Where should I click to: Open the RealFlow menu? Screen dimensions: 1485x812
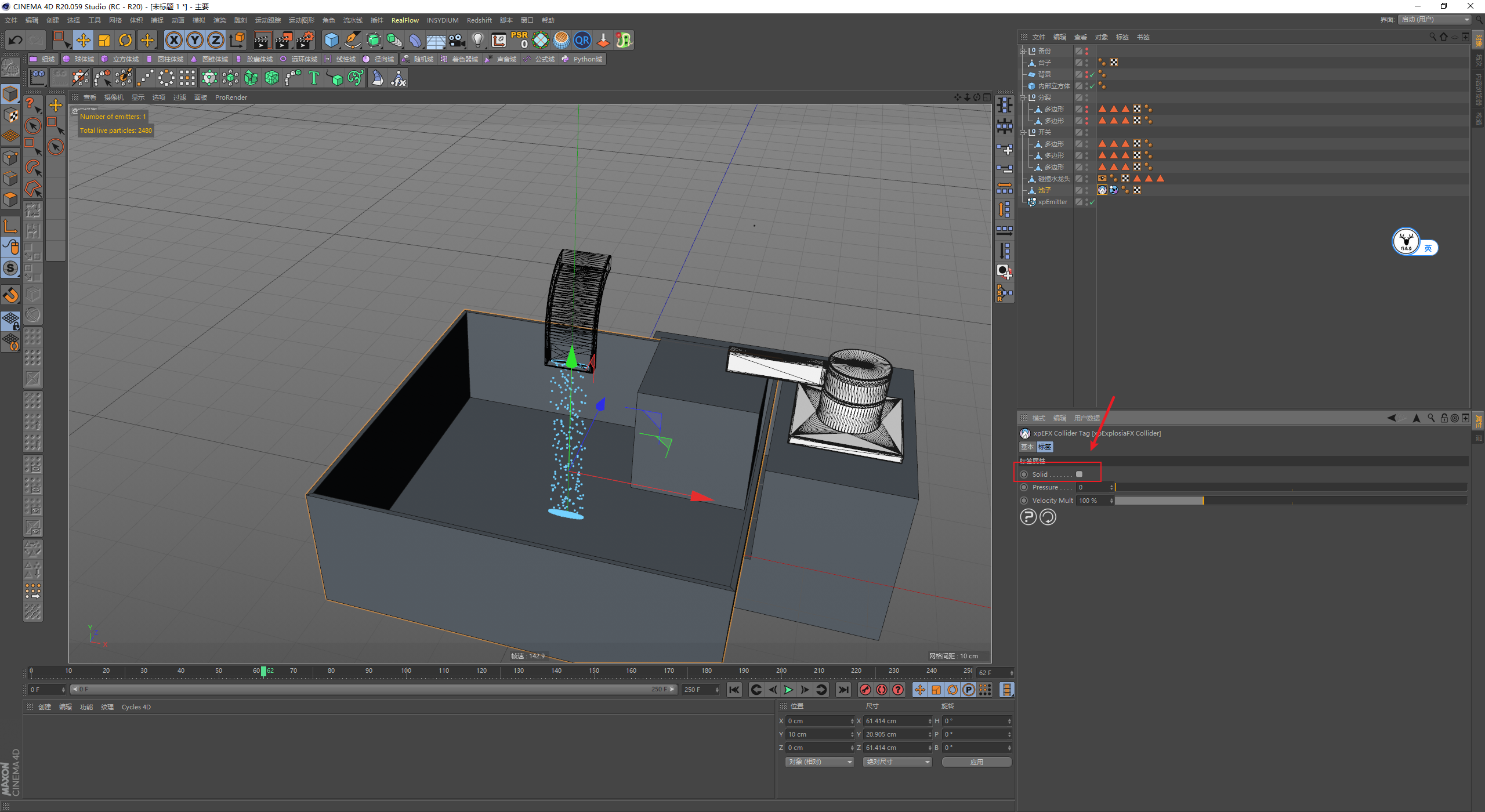[404, 20]
